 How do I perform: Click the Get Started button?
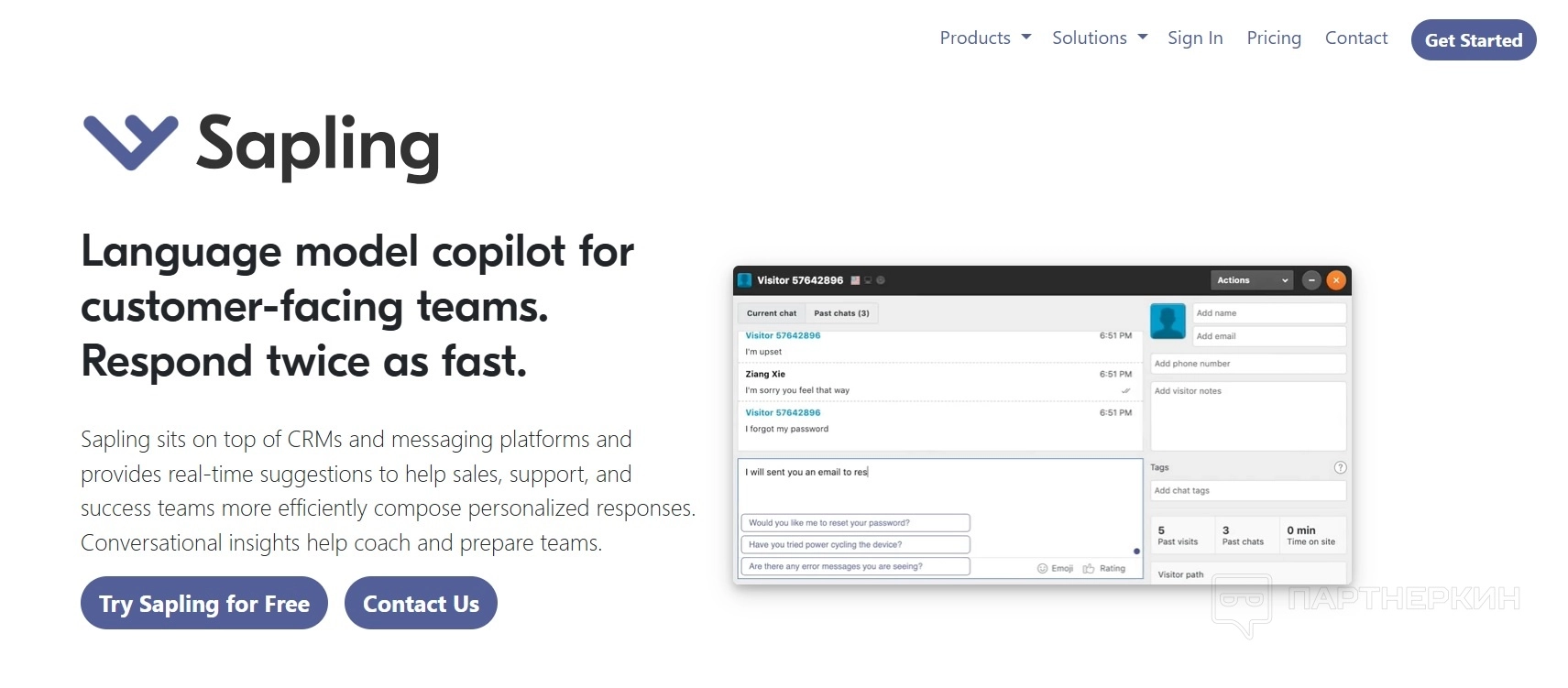point(1474,40)
